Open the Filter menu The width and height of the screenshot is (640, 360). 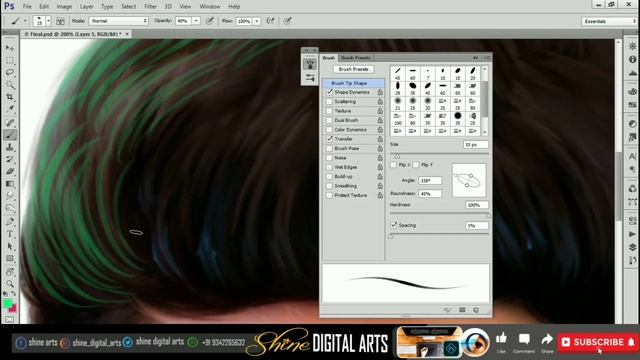tap(150, 7)
